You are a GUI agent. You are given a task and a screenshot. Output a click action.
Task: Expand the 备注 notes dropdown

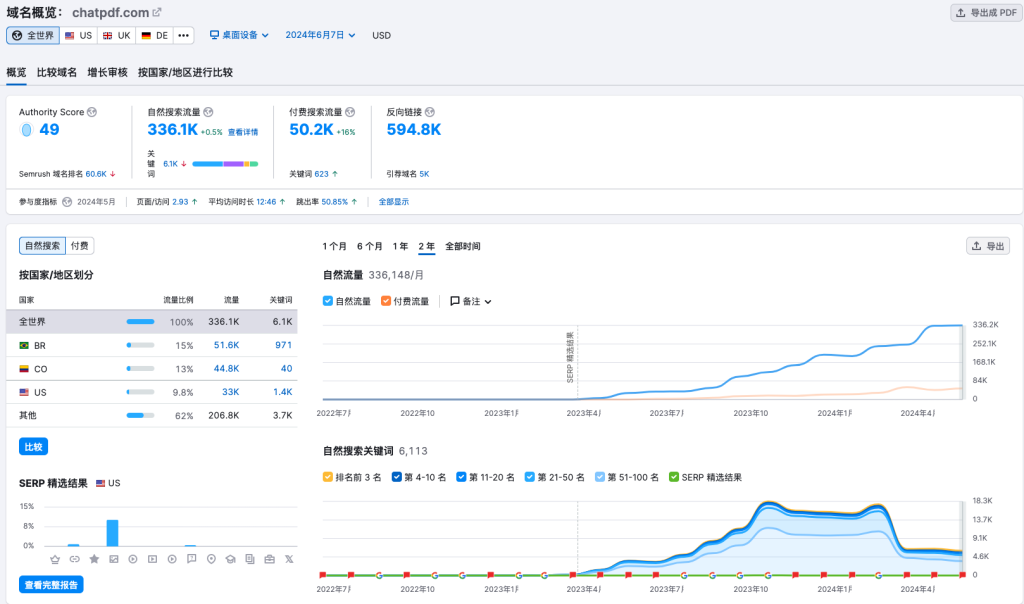pos(471,301)
